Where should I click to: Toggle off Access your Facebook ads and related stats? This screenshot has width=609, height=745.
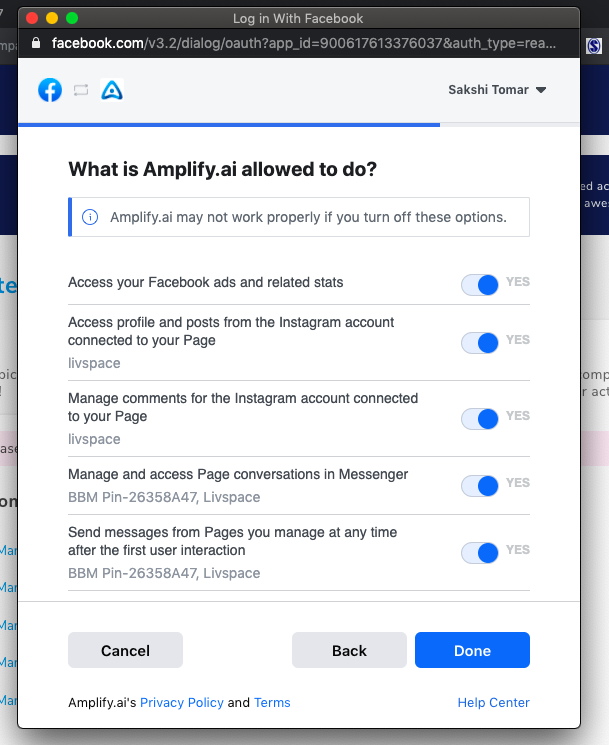point(480,285)
